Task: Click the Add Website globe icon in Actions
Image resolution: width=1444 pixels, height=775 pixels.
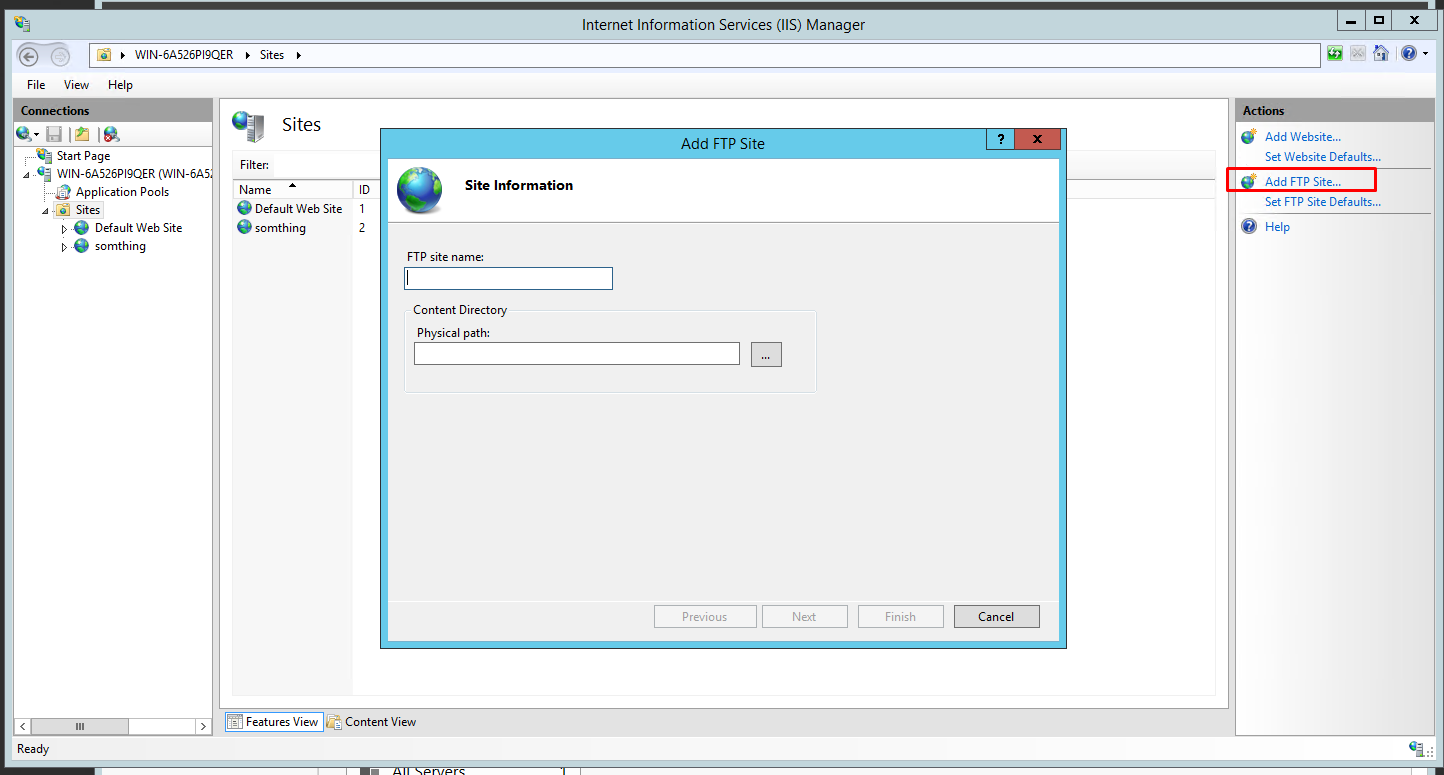Action: 1249,136
